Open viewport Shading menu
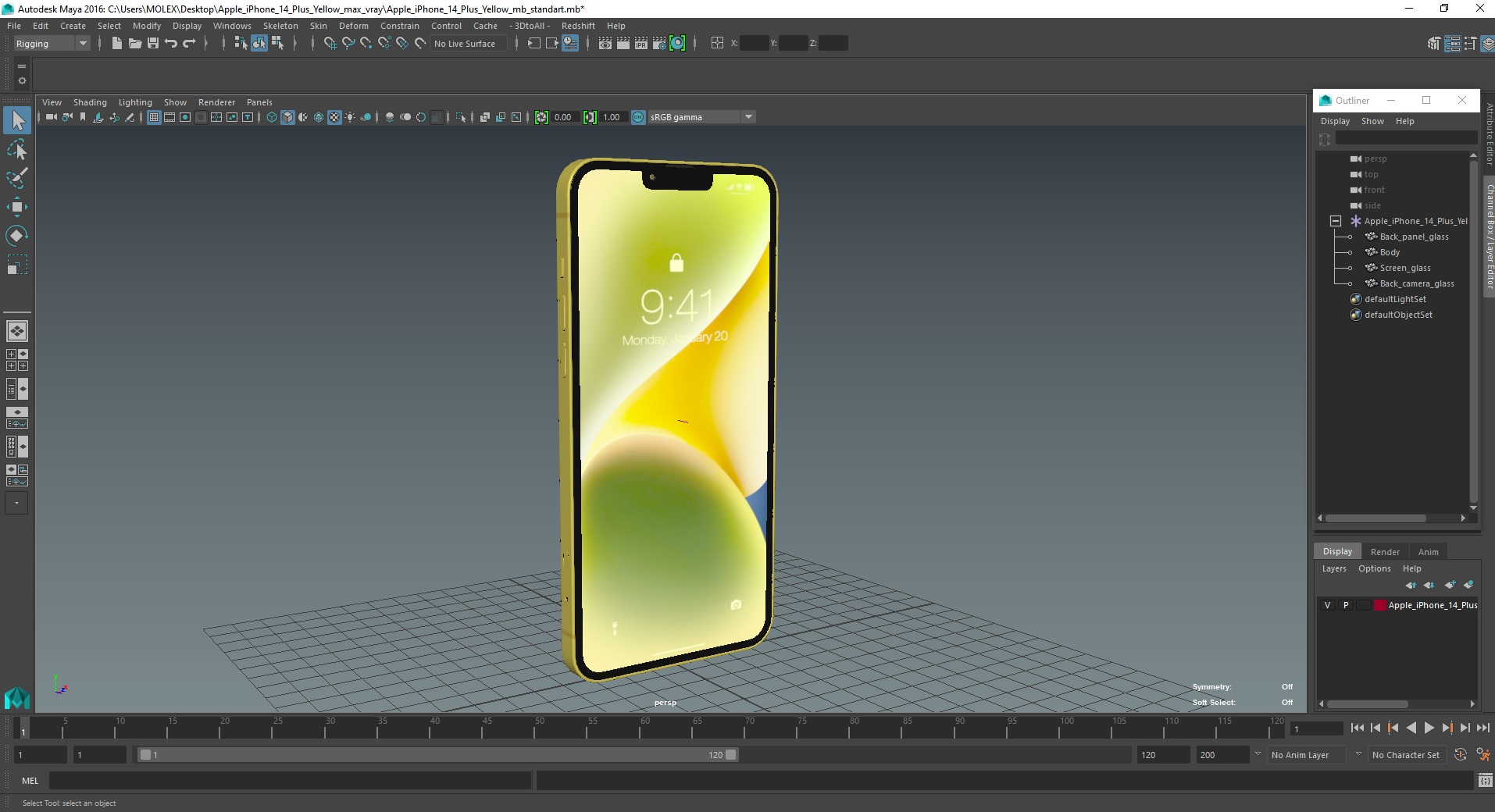This screenshot has height=812, width=1495. 90,102
